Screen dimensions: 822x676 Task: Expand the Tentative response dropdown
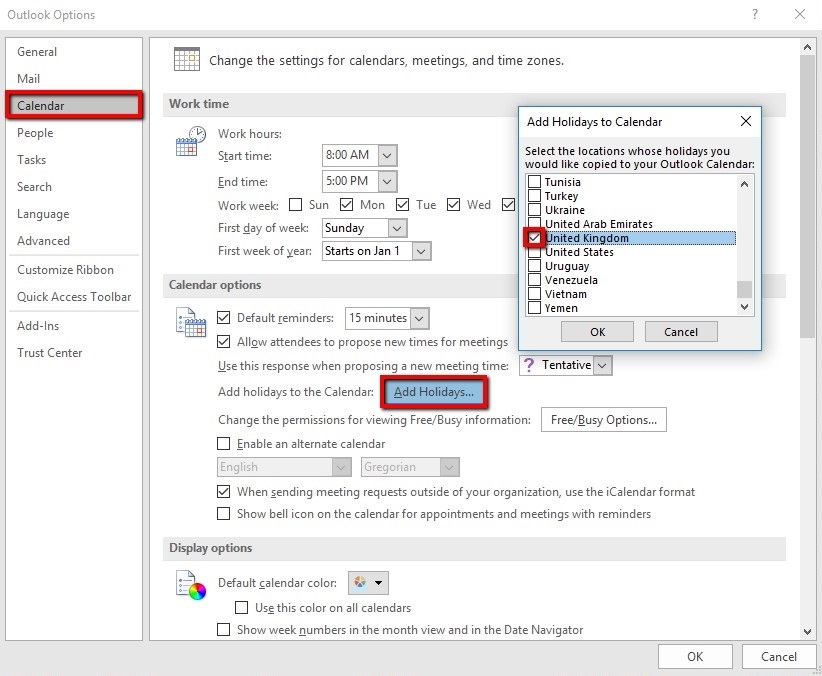(x=602, y=366)
